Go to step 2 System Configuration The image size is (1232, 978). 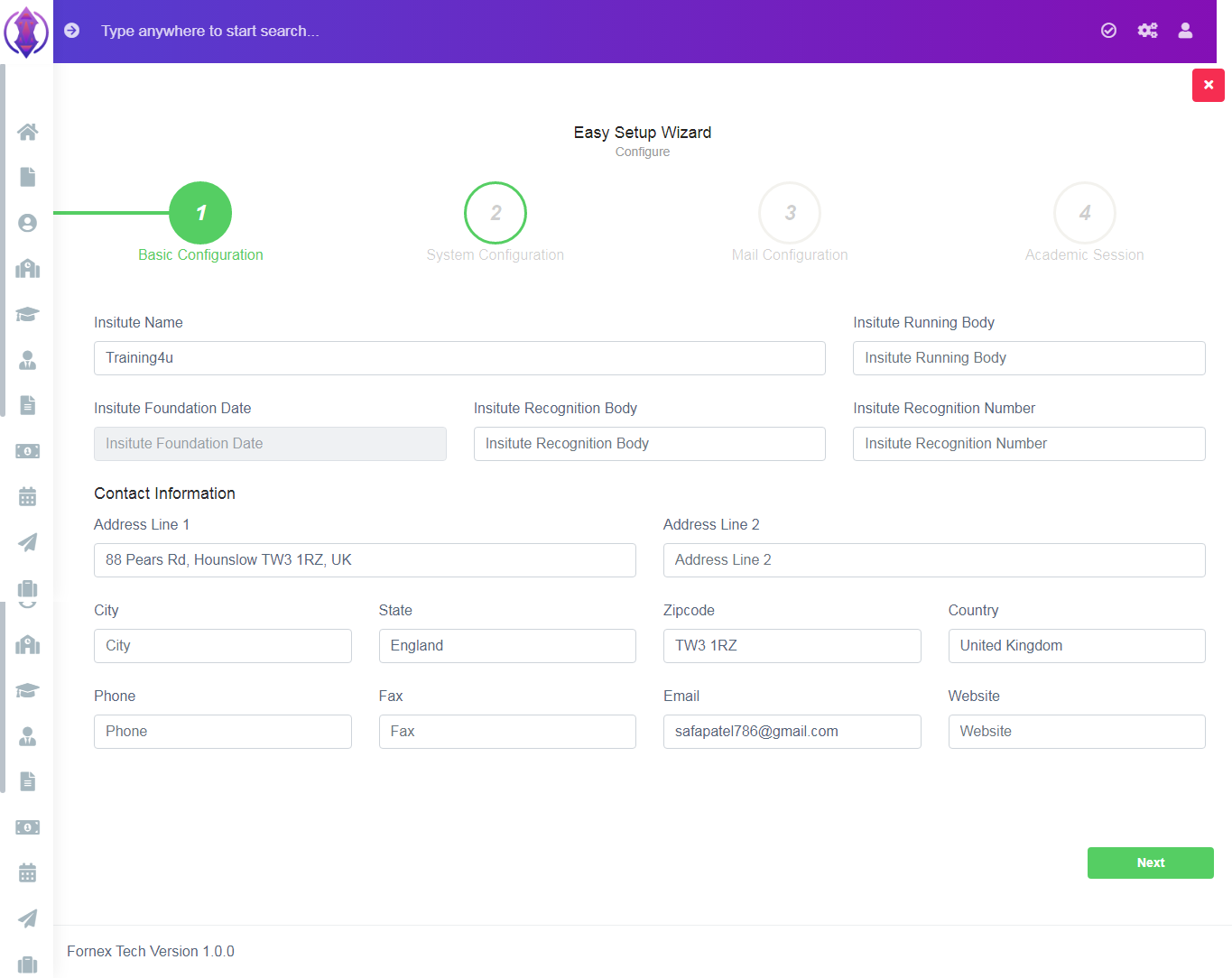pyautogui.click(x=496, y=213)
